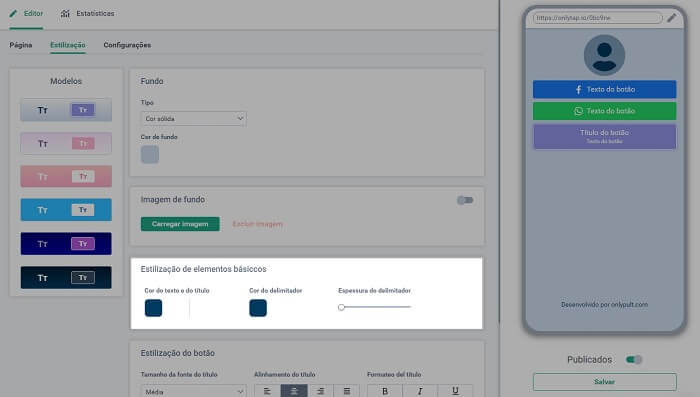Apply the sky blue model template
Screen dimensions: 700x397
pos(66,210)
